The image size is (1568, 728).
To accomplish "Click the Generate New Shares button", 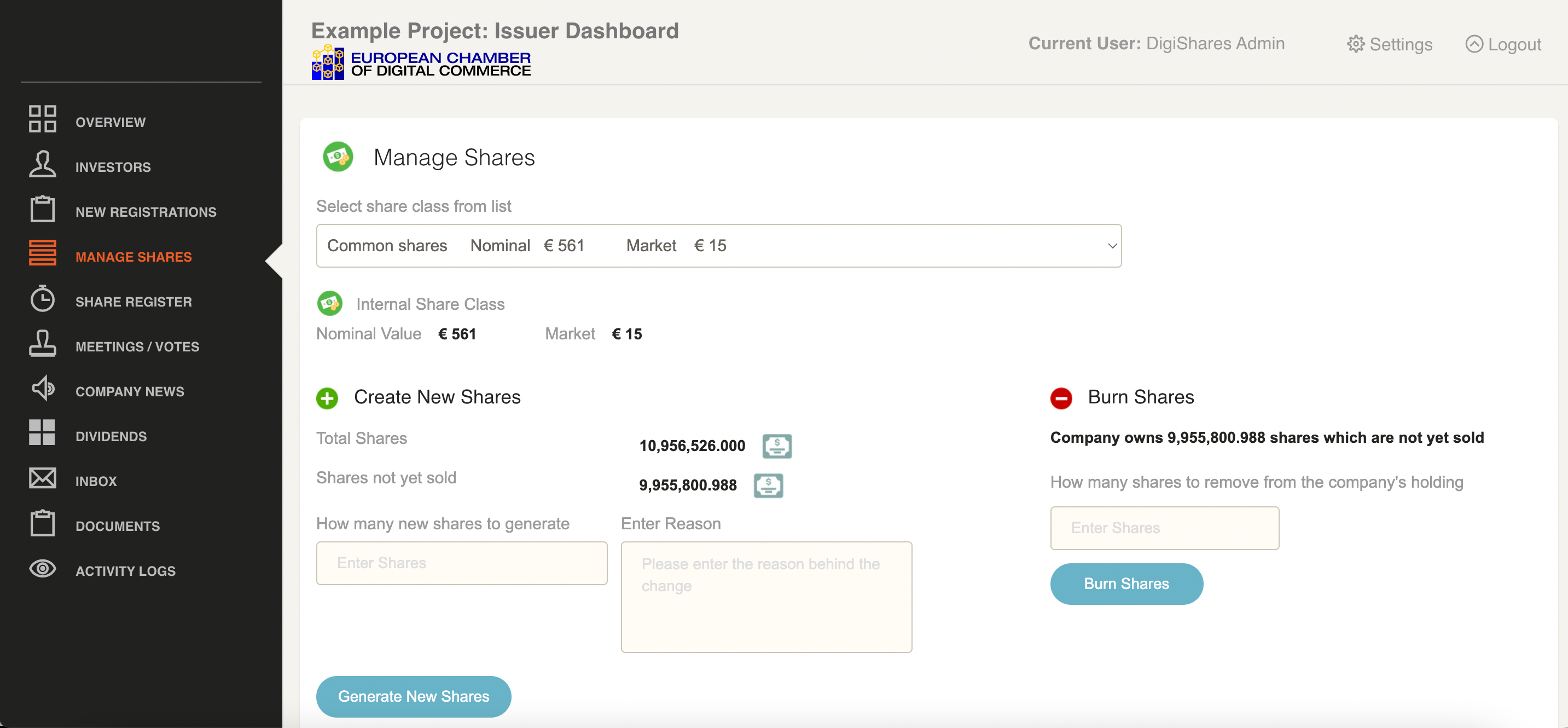I will click(x=413, y=696).
